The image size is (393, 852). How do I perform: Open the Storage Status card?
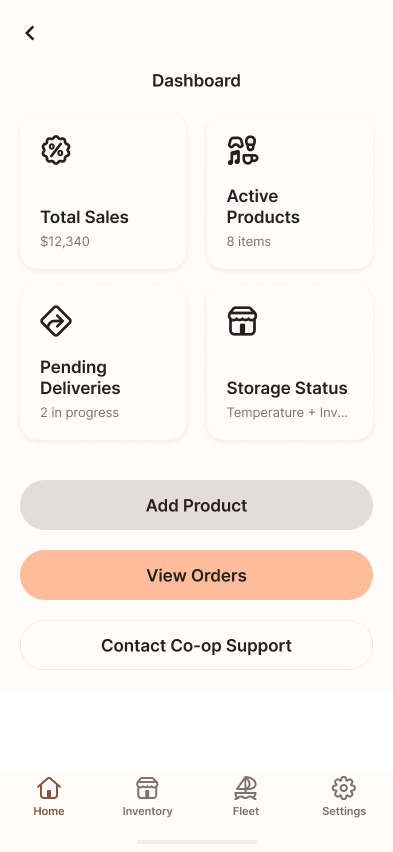(290, 362)
